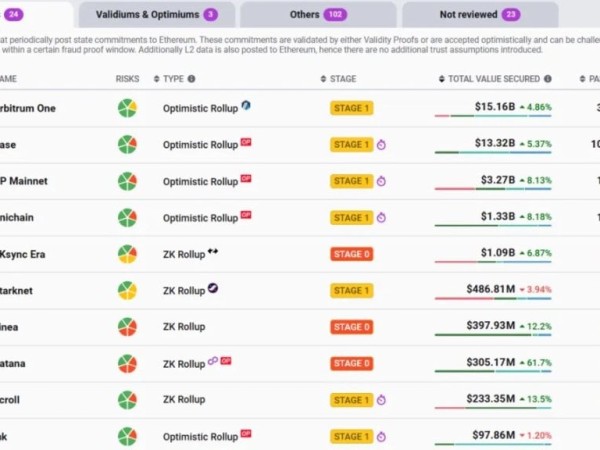The image size is (600, 450).
Task: Click the TVS breakdown bar under $486.81M
Action: pyautogui.click(x=493, y=298)
